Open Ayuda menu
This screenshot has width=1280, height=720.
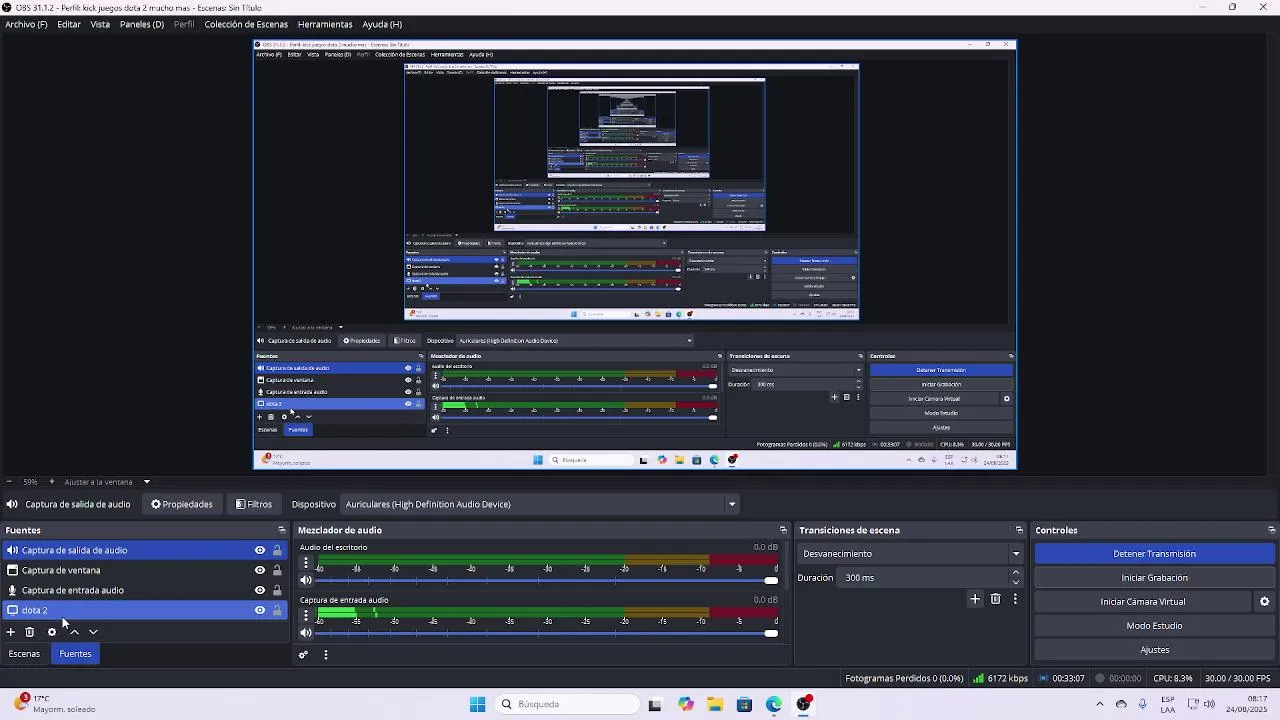[x=382, y=24]
